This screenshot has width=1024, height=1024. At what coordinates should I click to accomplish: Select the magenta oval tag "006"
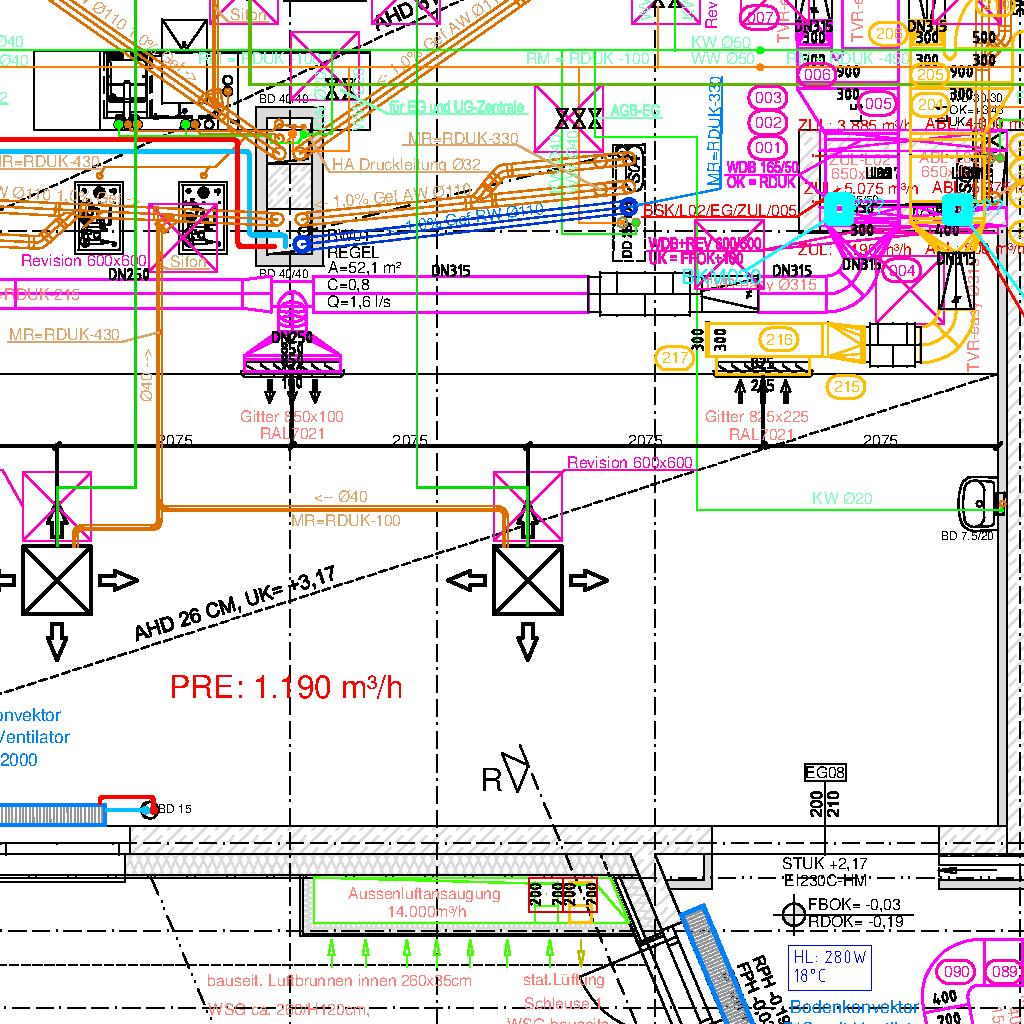[817, 74]
